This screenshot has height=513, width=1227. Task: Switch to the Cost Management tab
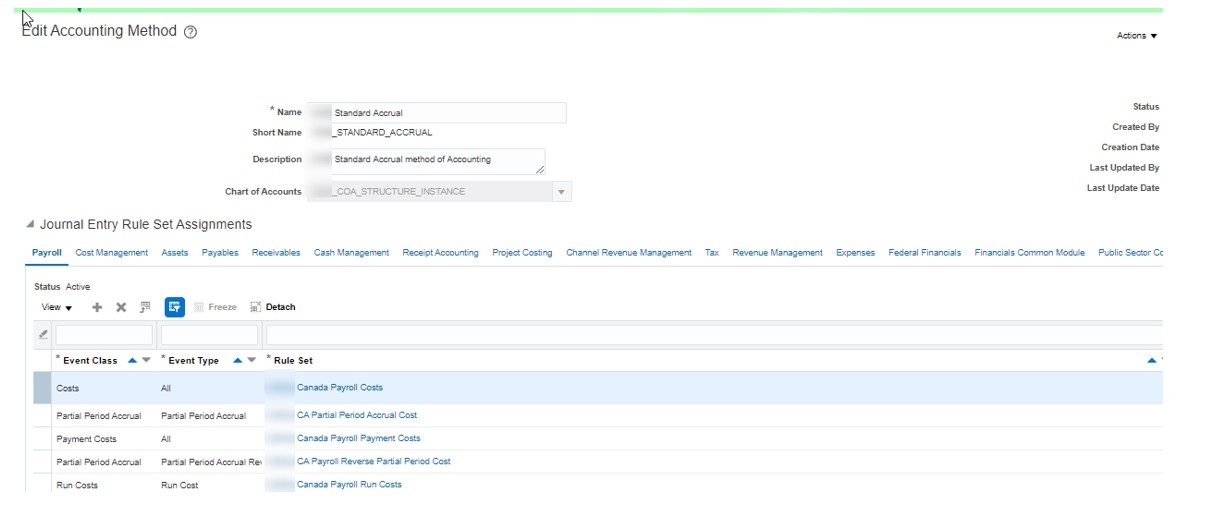tap(112, 253)
